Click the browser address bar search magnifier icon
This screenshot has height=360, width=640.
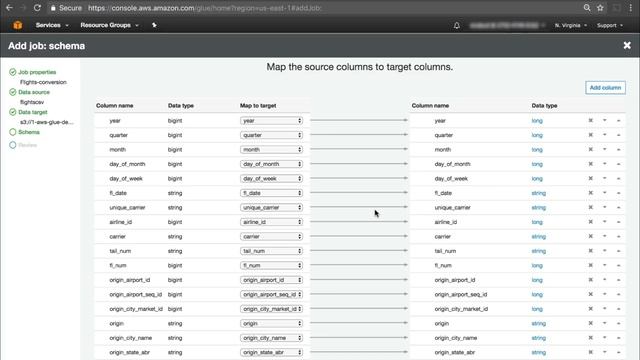[587, 8]
